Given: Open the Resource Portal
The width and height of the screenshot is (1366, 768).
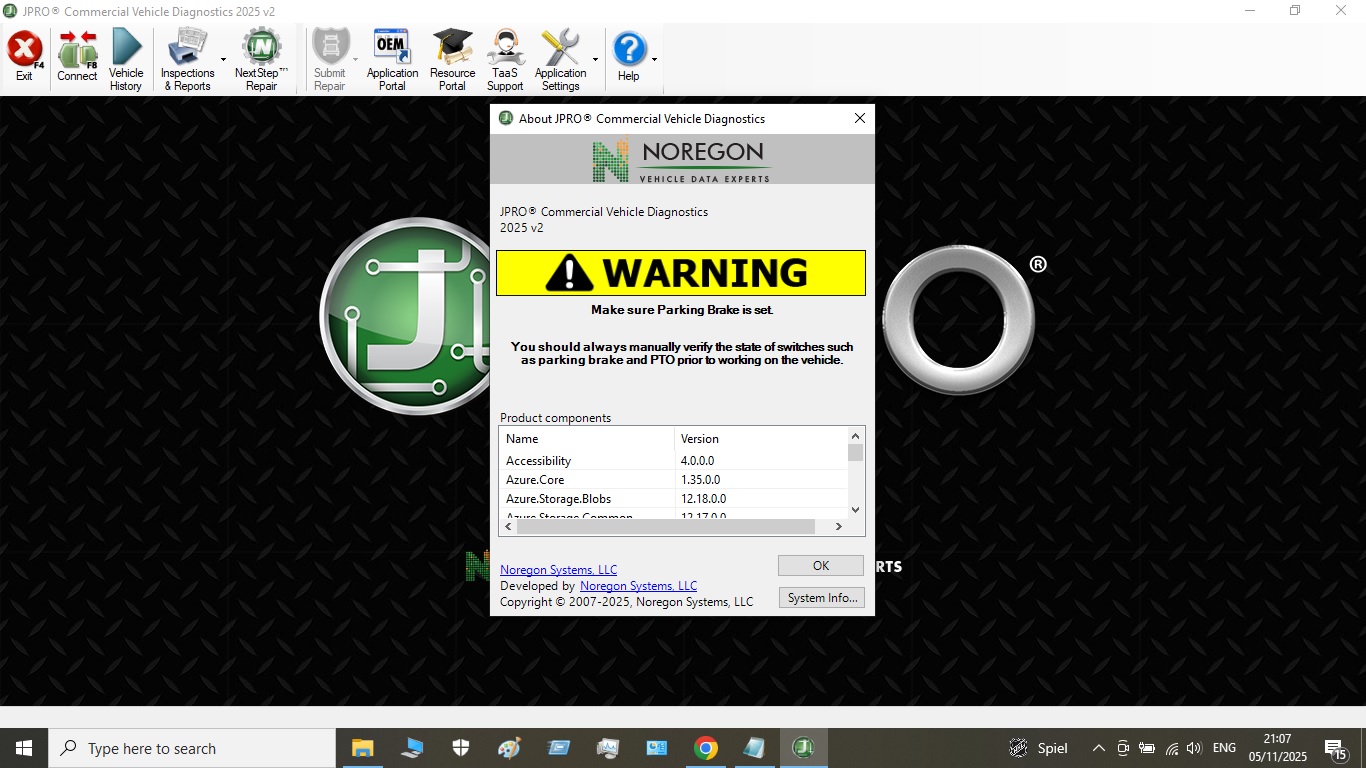Looking at the screenshot, I should pyautogui.click(x=453, y=60).
